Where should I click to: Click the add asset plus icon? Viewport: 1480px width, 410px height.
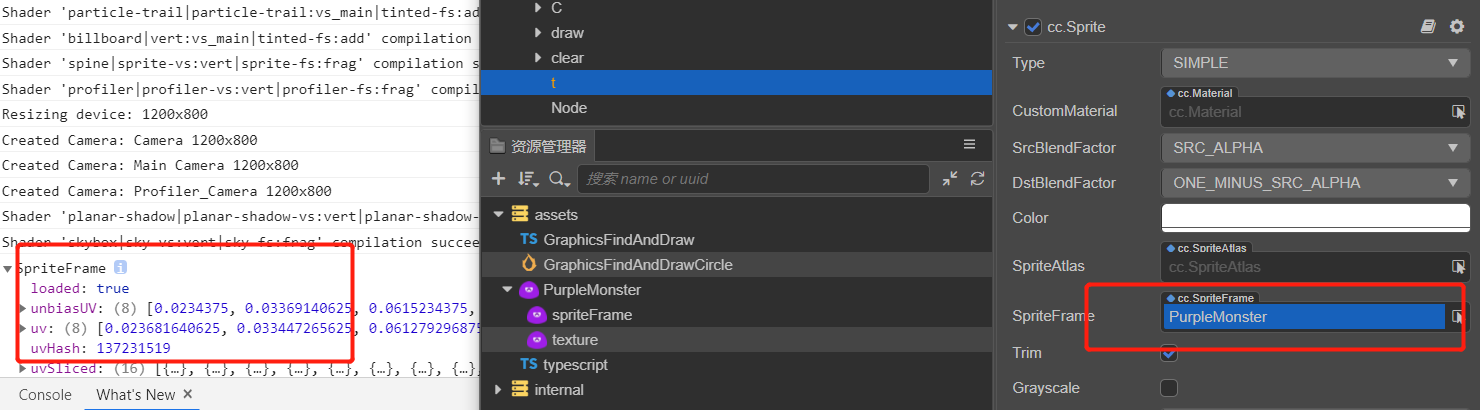coord(499,179)
